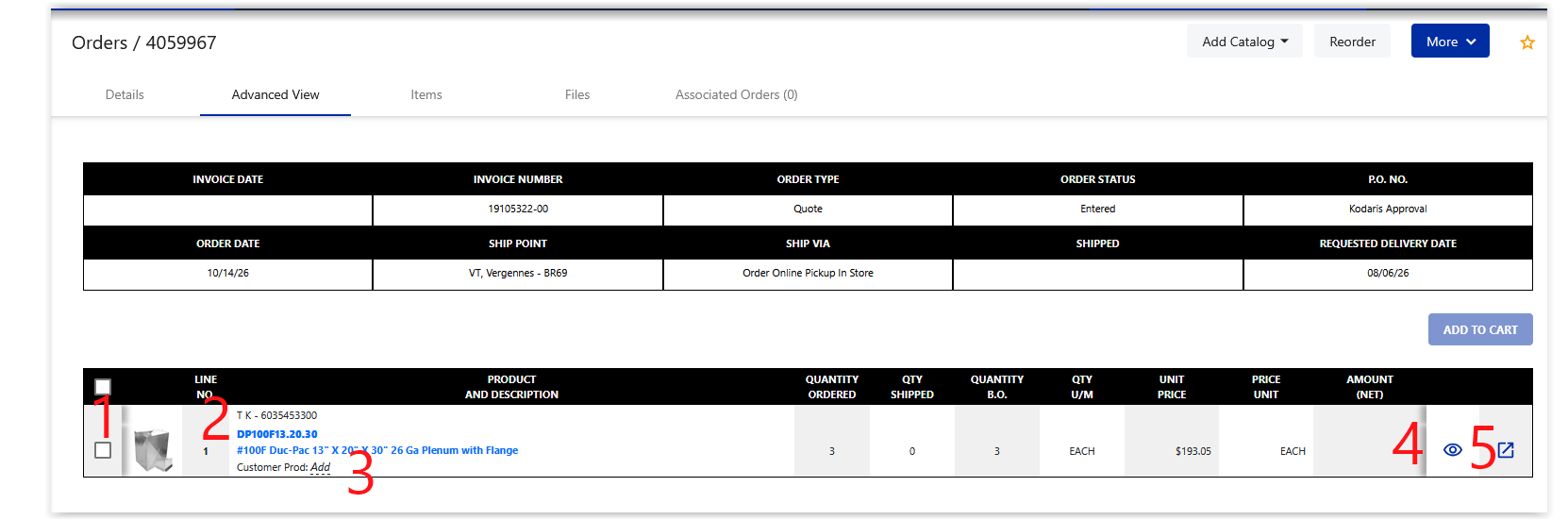
Task: Click the ADD TO CART button
Action: [1480, 329]
